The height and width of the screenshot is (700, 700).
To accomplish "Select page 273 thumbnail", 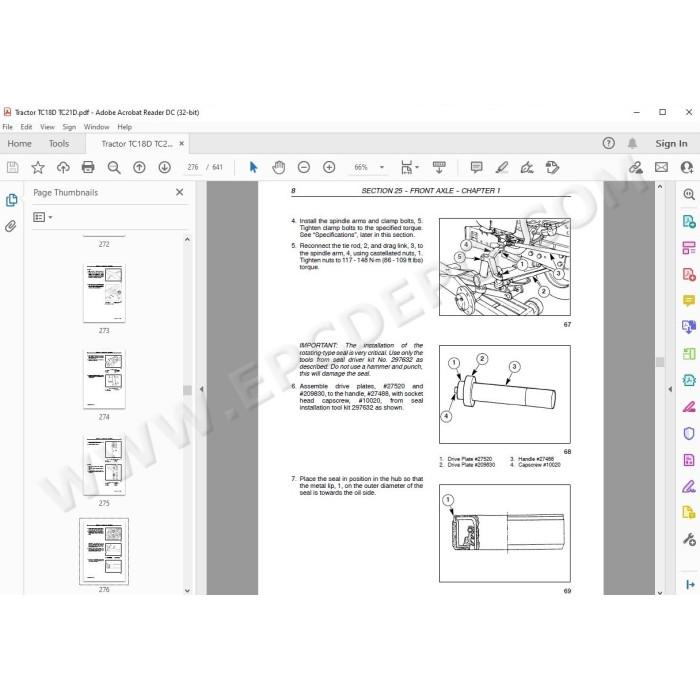I will (104, 293).
